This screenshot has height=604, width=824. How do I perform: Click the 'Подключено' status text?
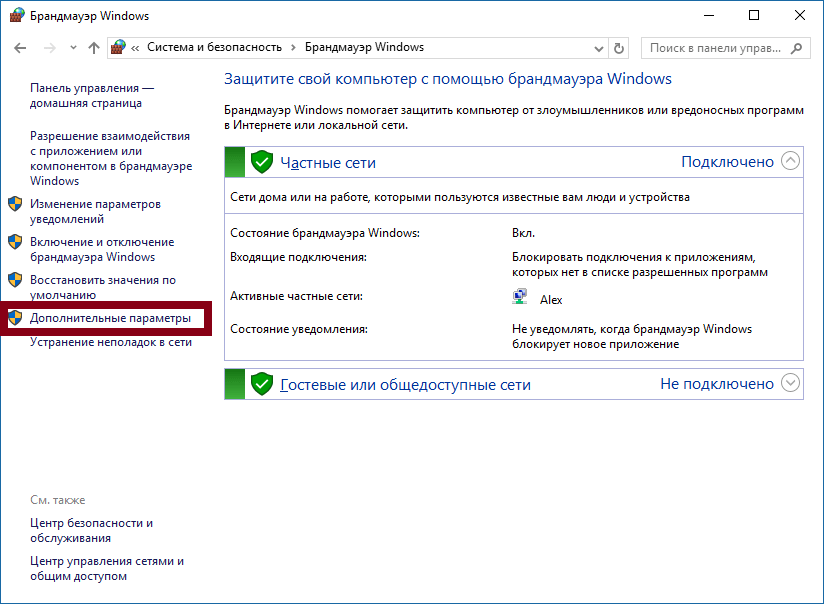(x=727, y=162)
